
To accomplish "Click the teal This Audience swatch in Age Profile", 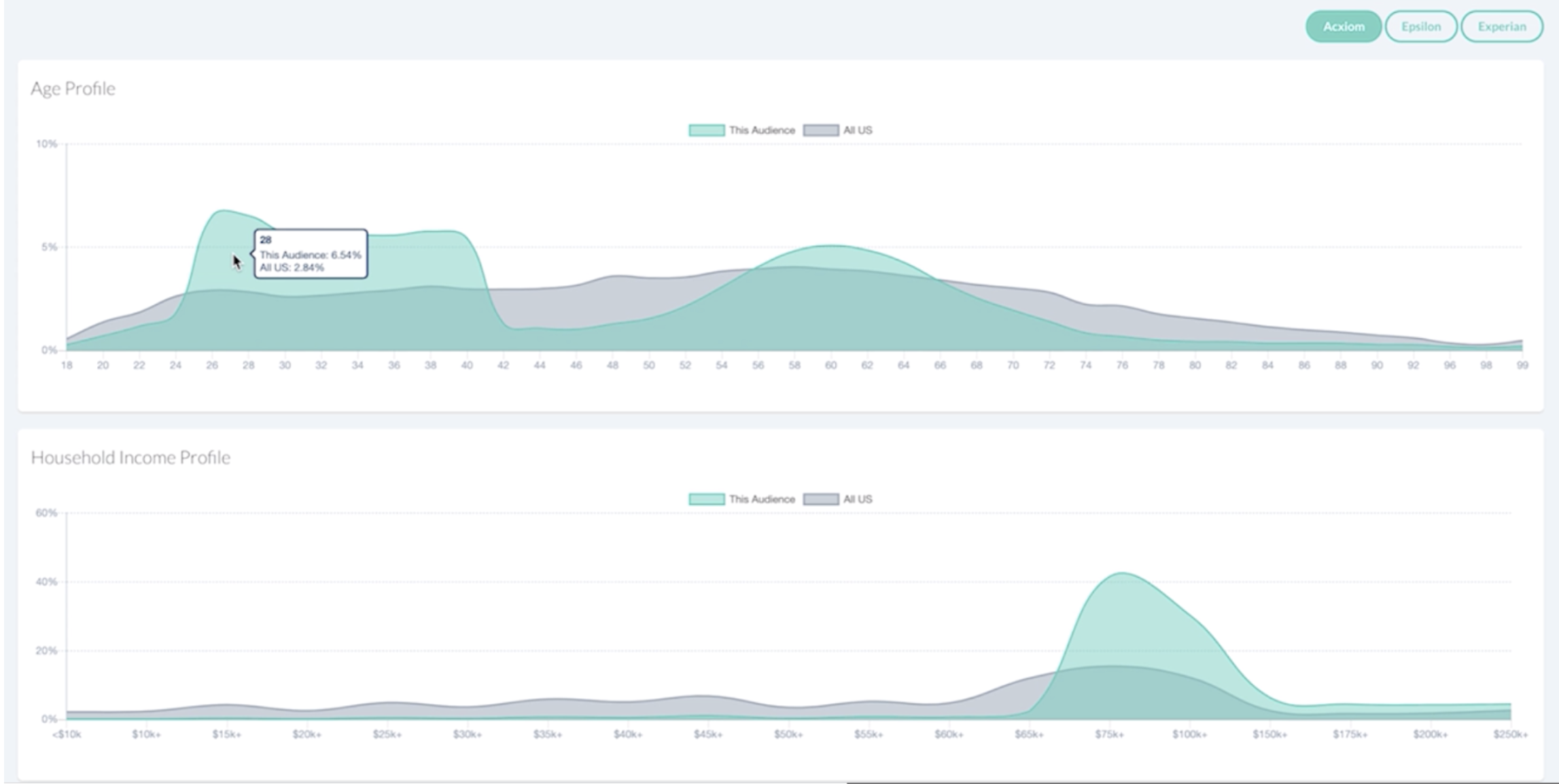I will click(x=706, y=130).
